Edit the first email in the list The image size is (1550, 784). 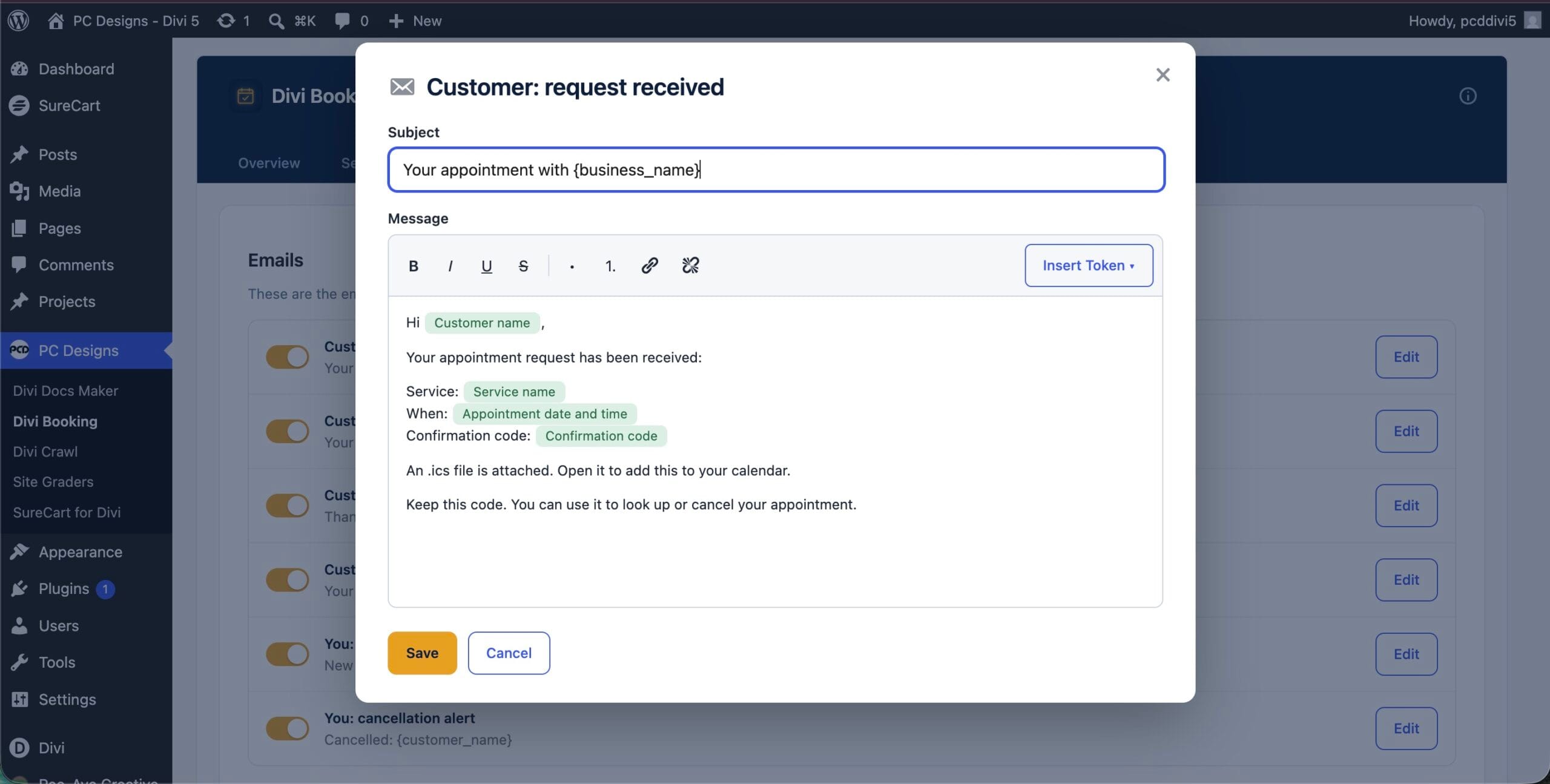coord(1406,357)
